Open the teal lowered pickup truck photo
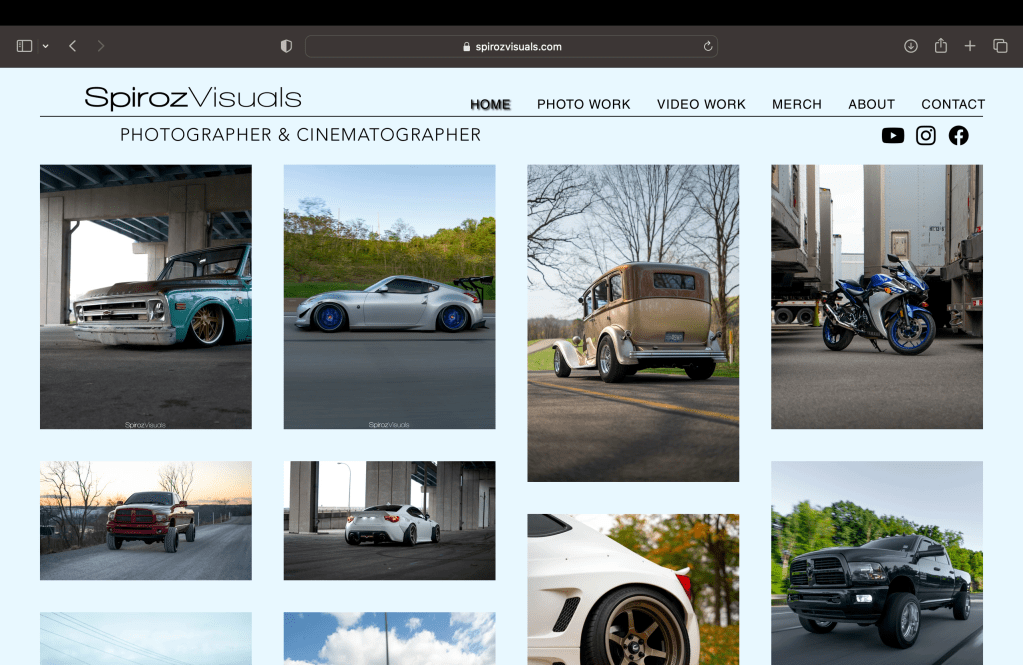1023x665 pixels. click(x=146, y=296)
